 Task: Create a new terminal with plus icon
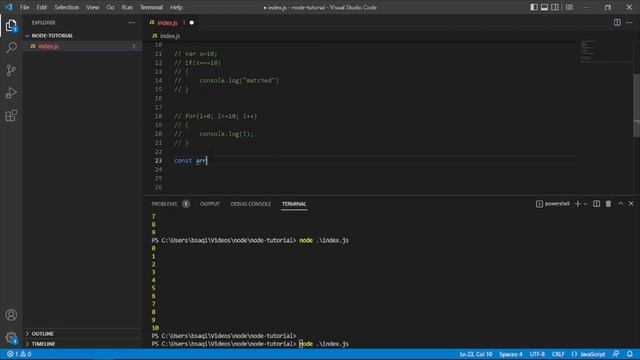(x=578, y=204)
